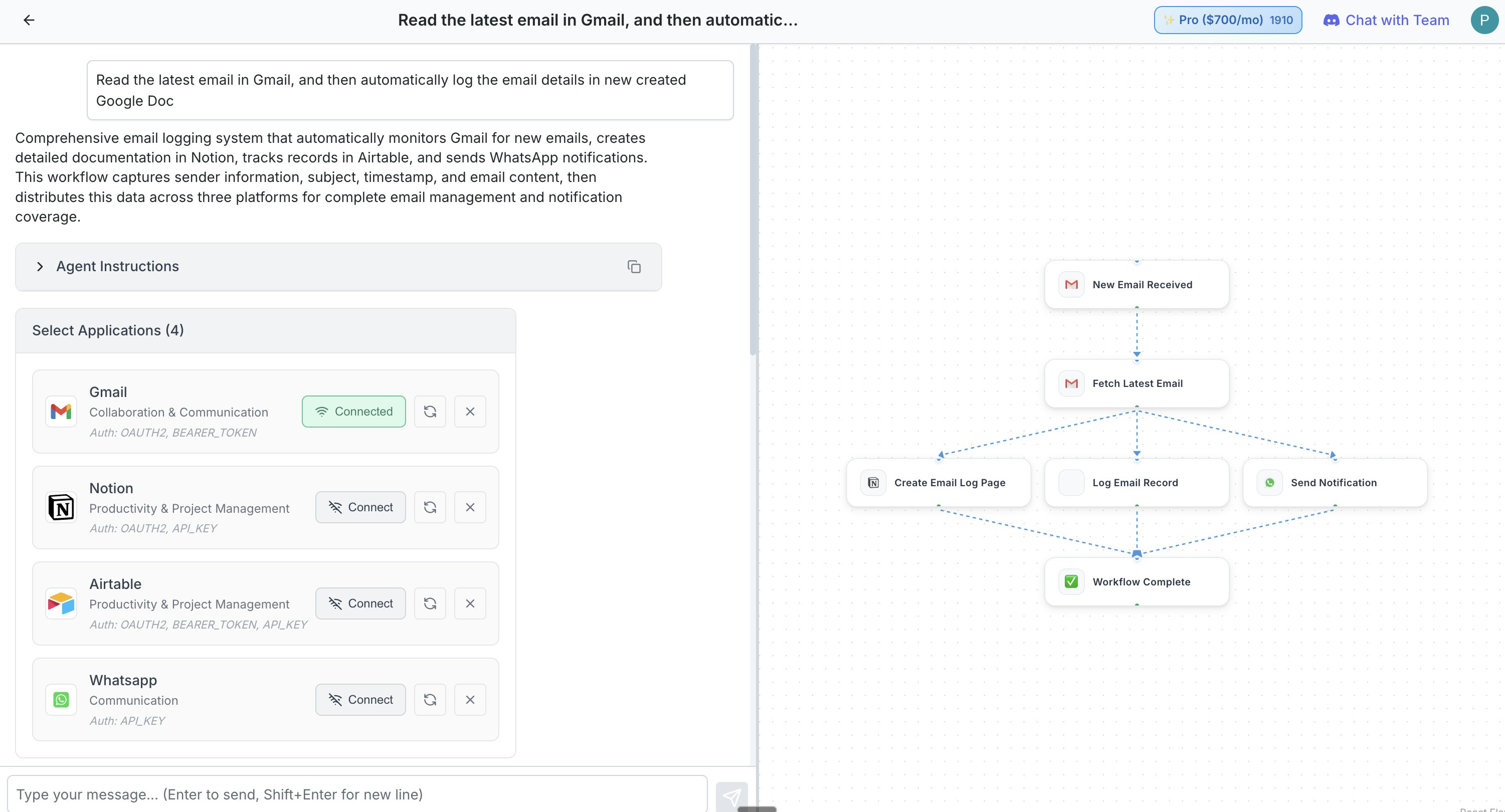Viewport: 1505px width, 812px height.
Task: Remove Whatsapp from the applications list
Action: pos(470,700)
